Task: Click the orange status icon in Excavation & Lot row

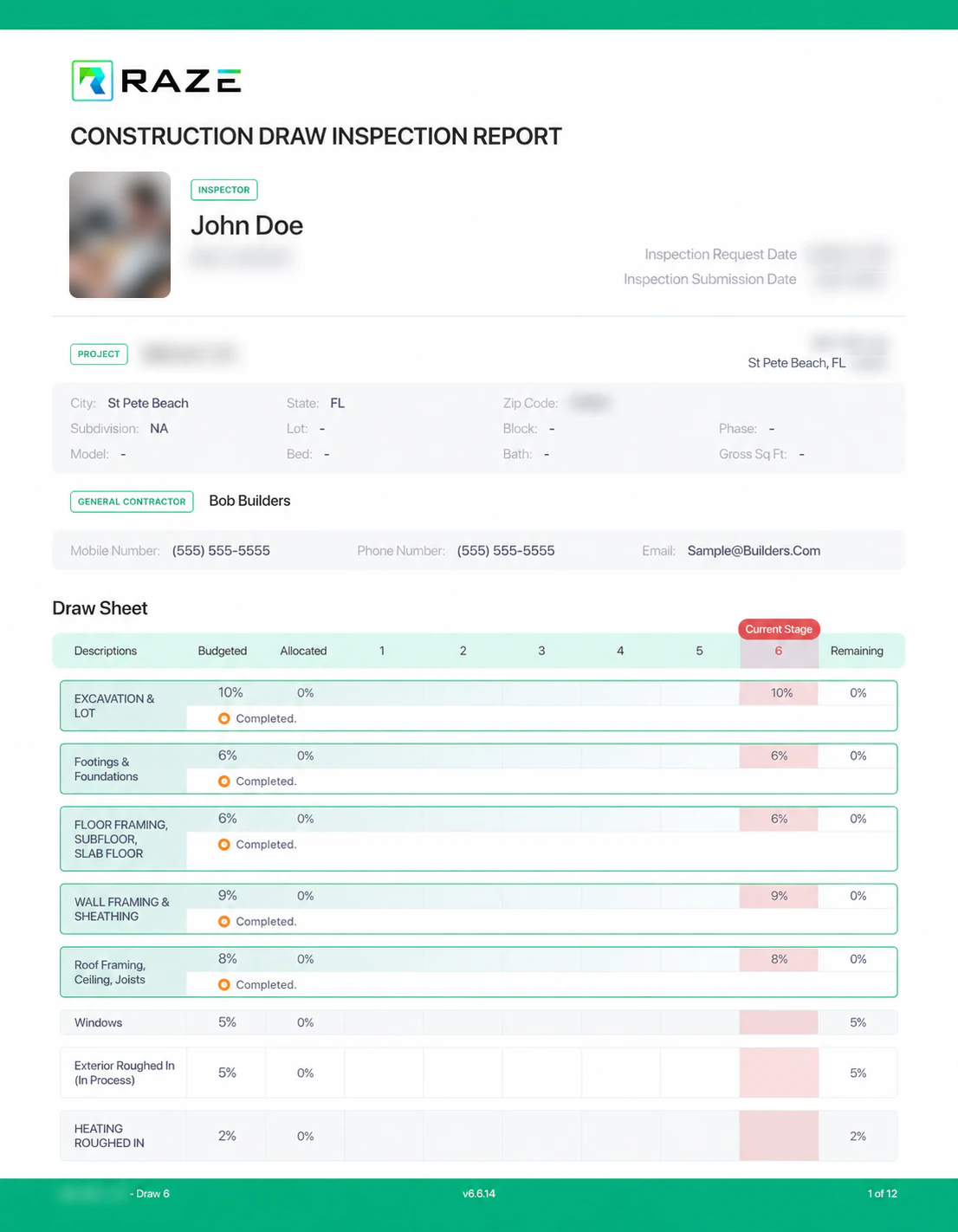Action: coord(224,718)
